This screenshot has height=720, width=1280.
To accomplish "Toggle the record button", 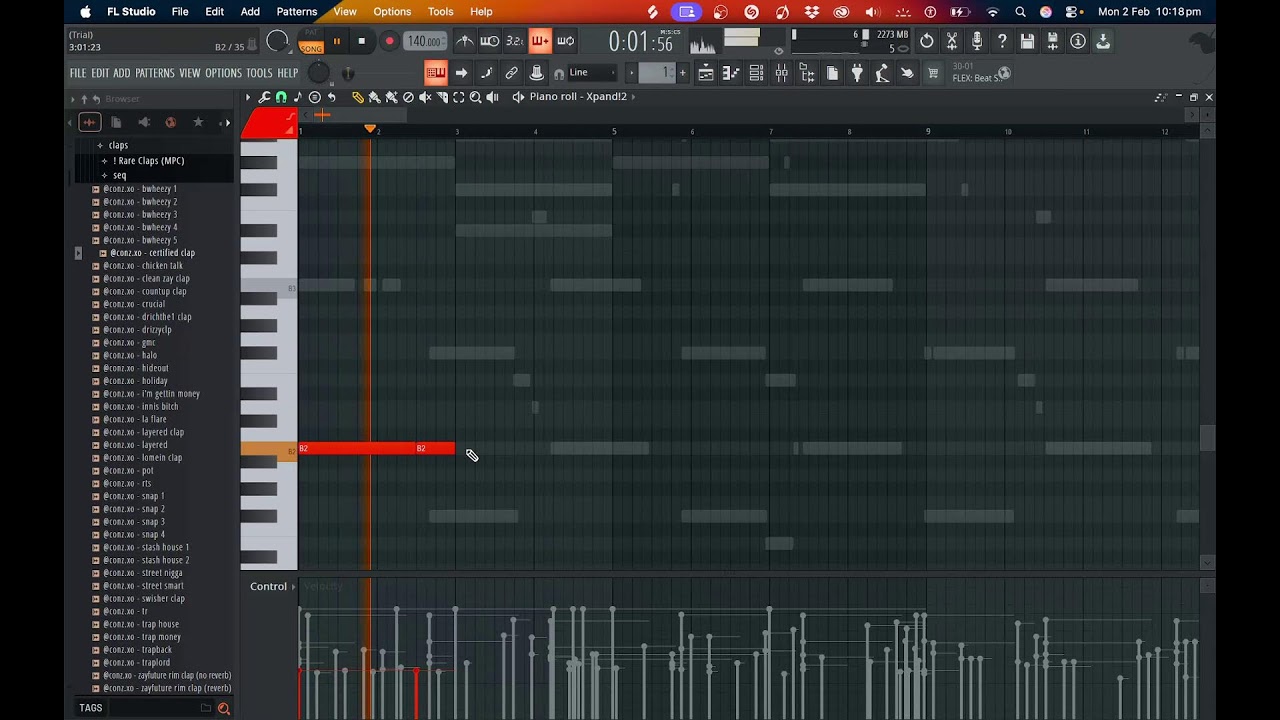I will point(389,41).
